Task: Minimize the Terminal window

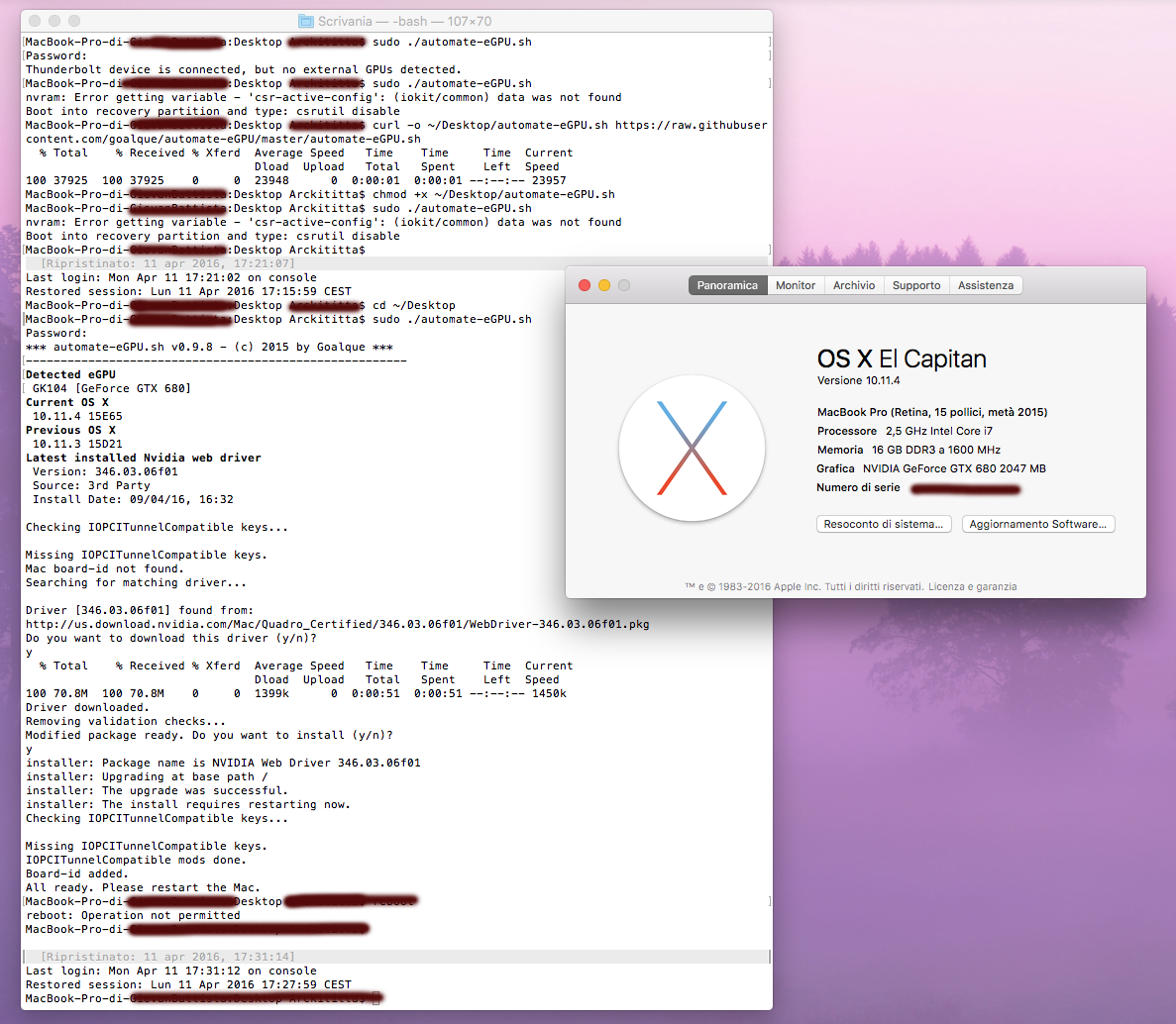Action: click(x=54, y=21)
